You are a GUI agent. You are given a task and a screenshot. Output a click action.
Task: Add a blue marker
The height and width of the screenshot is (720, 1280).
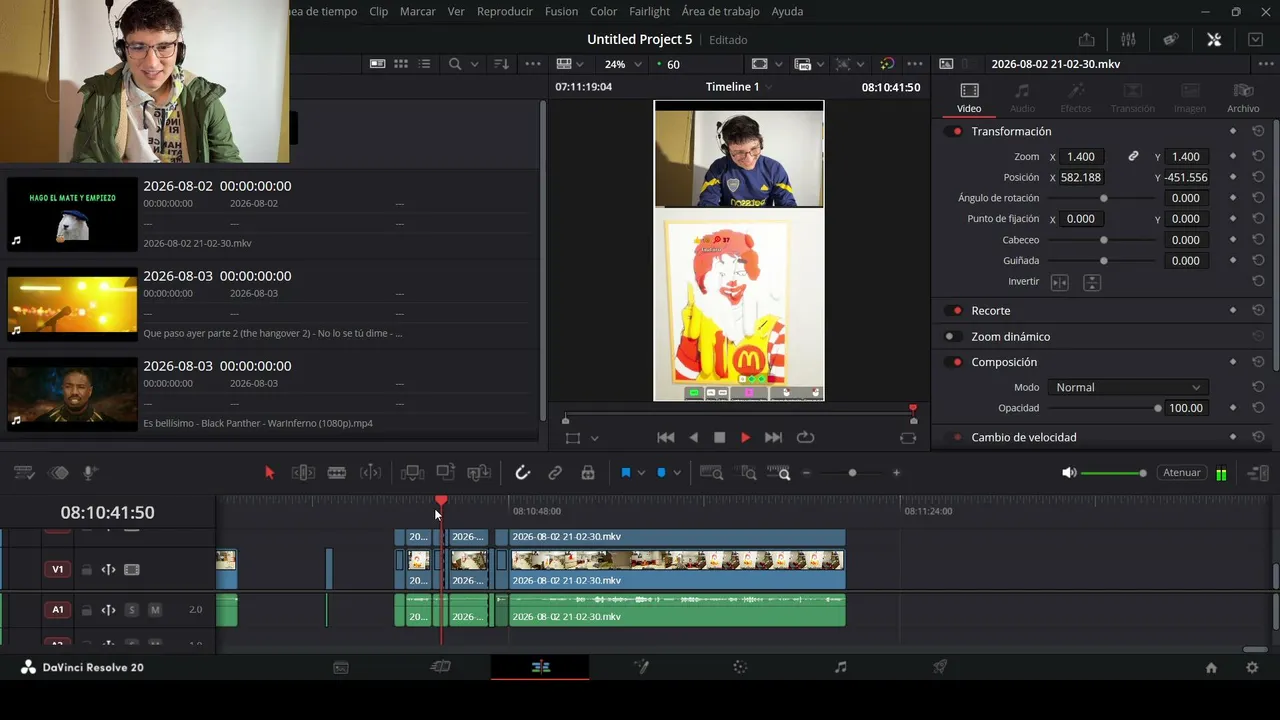[661, 473]
